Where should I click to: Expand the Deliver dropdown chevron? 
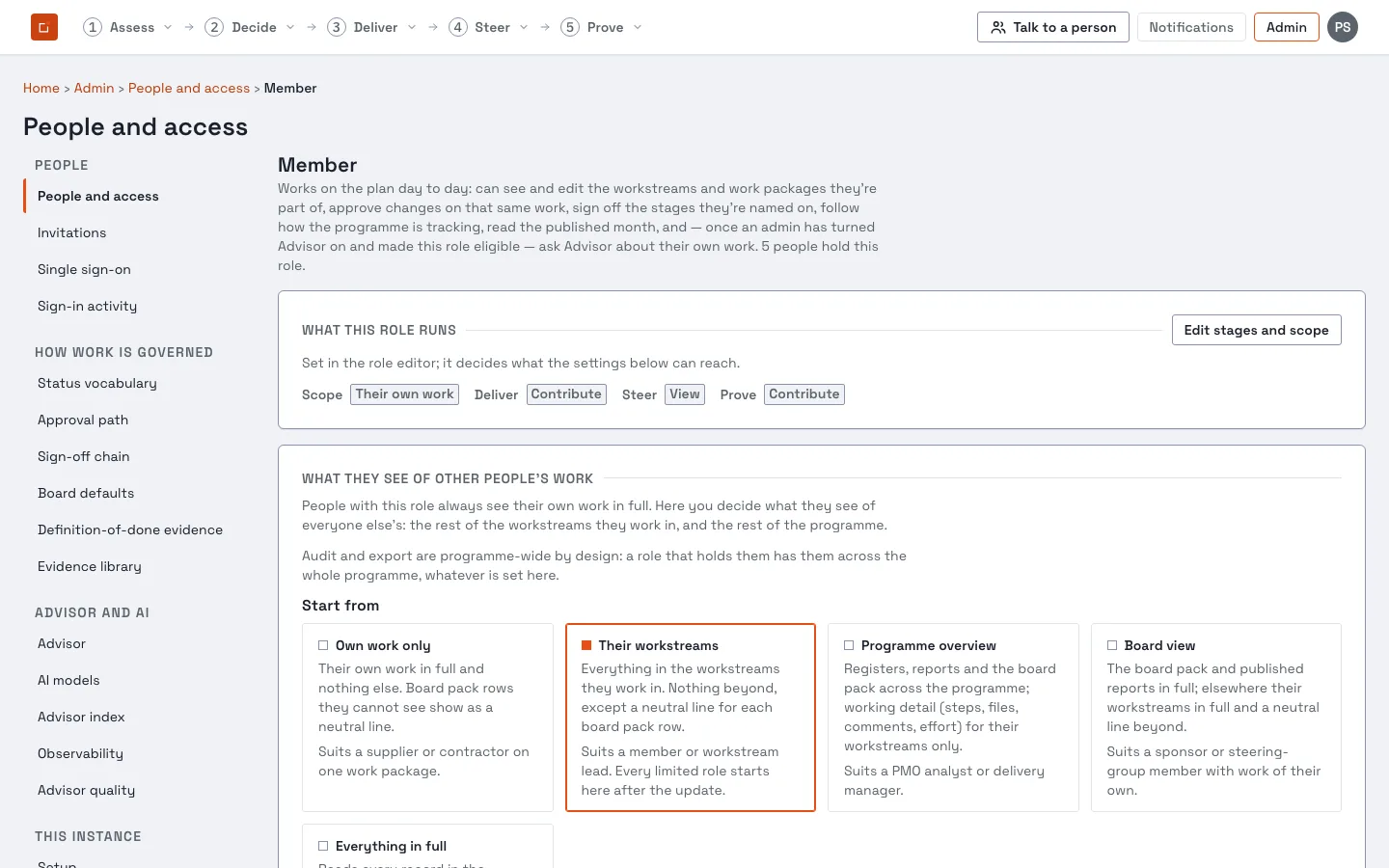point(412,27)
